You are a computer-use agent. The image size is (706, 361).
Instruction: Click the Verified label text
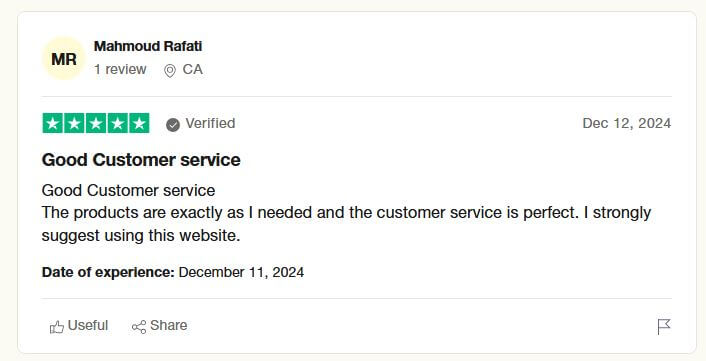point(210,123)
